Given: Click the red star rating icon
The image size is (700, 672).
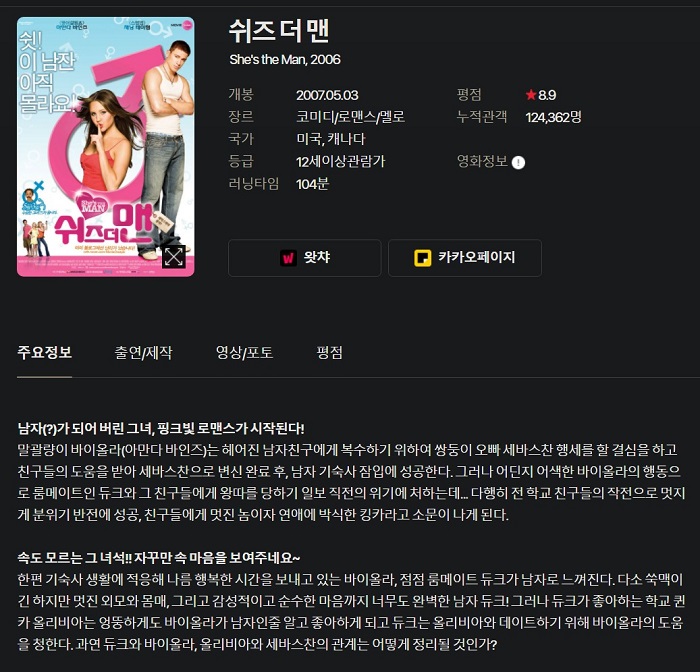Looking at the screenshot, I should coord(531,95).
